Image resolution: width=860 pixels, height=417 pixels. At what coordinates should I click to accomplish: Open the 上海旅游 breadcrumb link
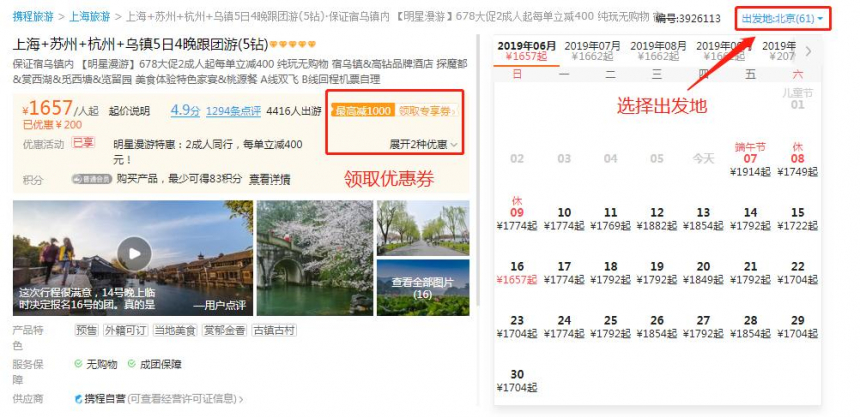pos(89,16)
